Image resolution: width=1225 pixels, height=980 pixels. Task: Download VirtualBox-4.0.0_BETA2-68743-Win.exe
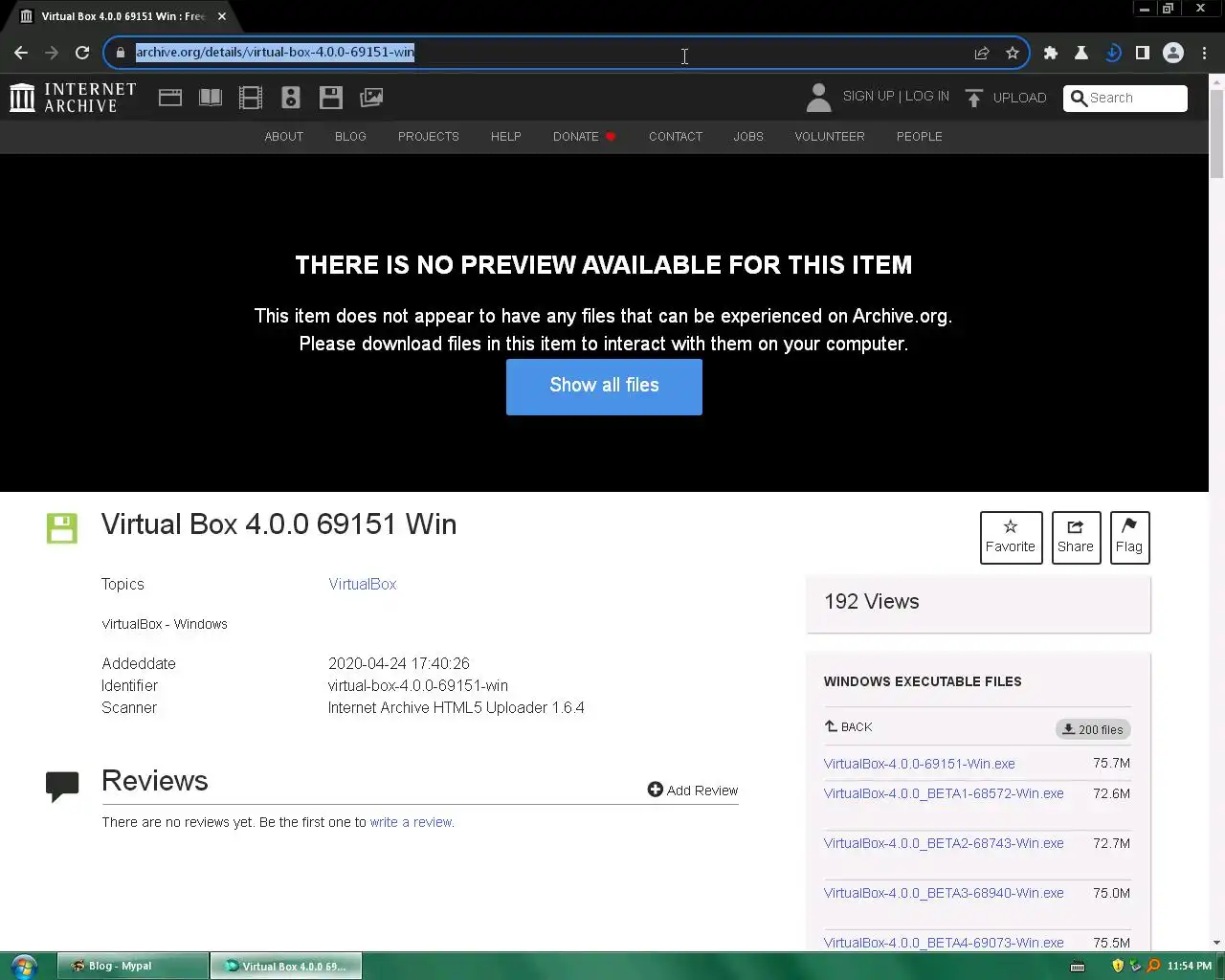[944, 843]
